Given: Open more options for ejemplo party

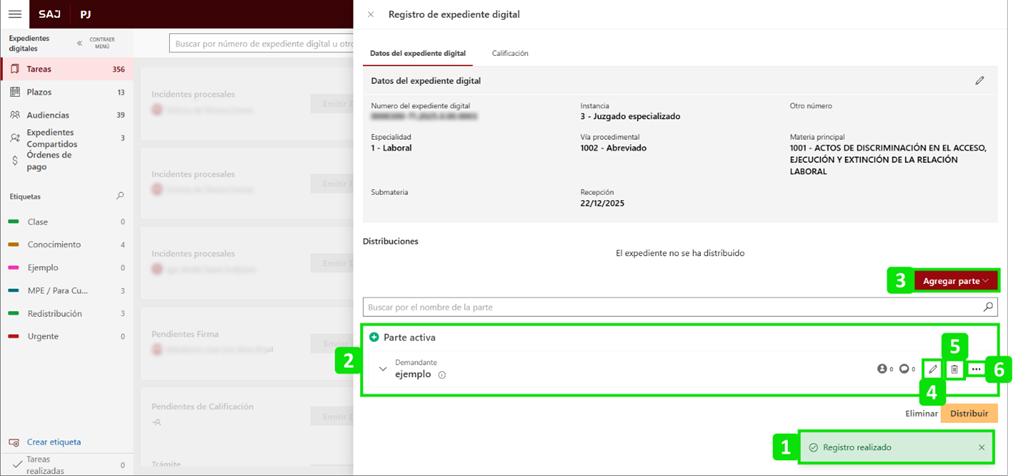Looking at the screenshot, I should click(x=976, y=370).
